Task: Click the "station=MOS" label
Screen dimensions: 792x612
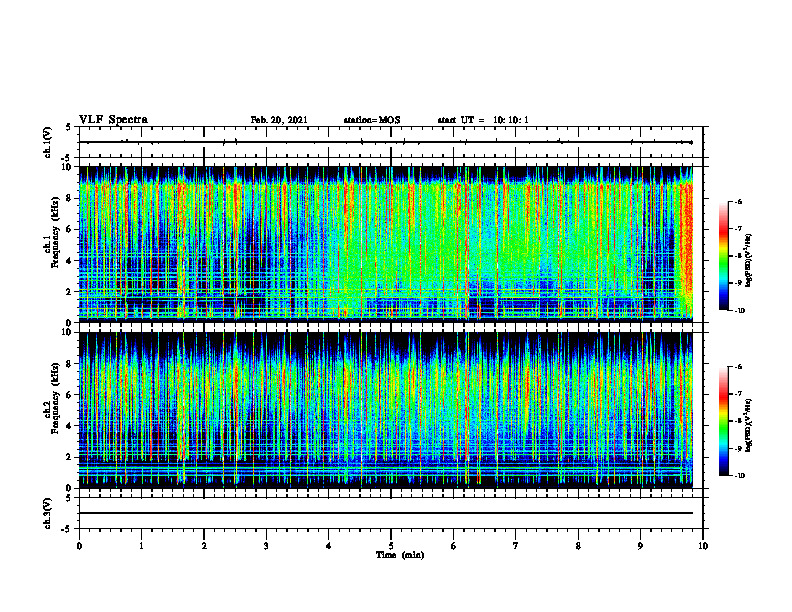Action: click(x=372, y=120)
